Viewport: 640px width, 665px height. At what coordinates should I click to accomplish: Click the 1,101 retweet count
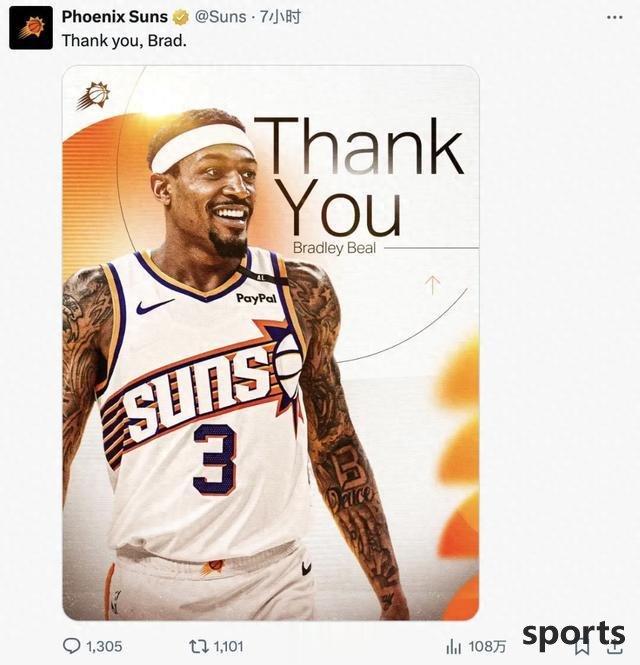(x=228, y=646)
